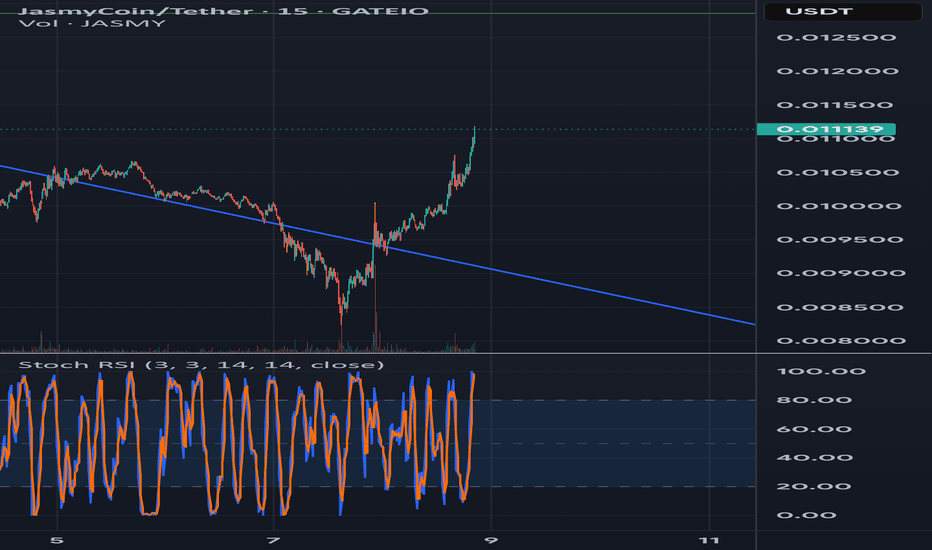Image resolution: width=932 pixels, height=550 pixels.
Task: Click price axis label 0.009500
Action: [x=840, y=240]
